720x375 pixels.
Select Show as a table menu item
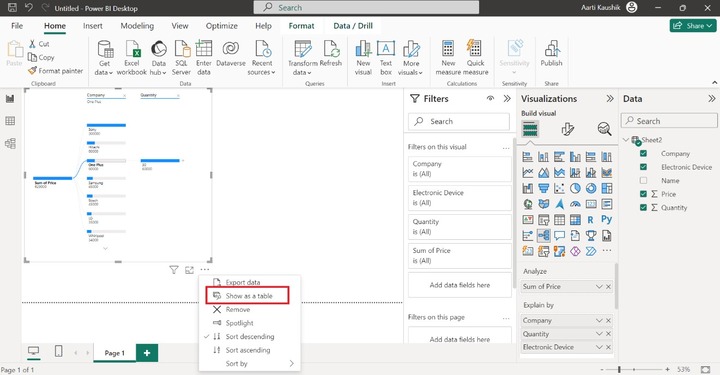[248, 296]
